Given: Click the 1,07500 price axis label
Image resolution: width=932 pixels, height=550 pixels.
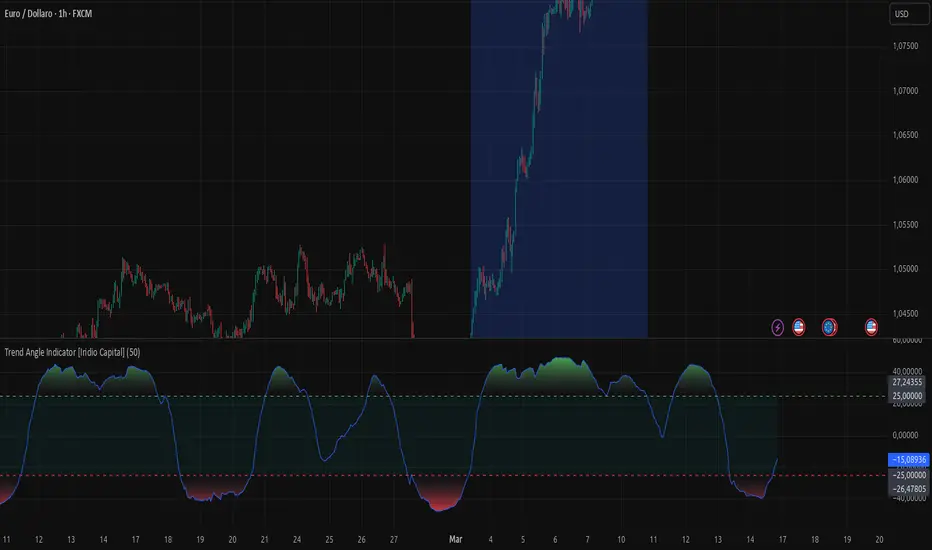Looking at the screenshot, I should [x=905, y=46].
